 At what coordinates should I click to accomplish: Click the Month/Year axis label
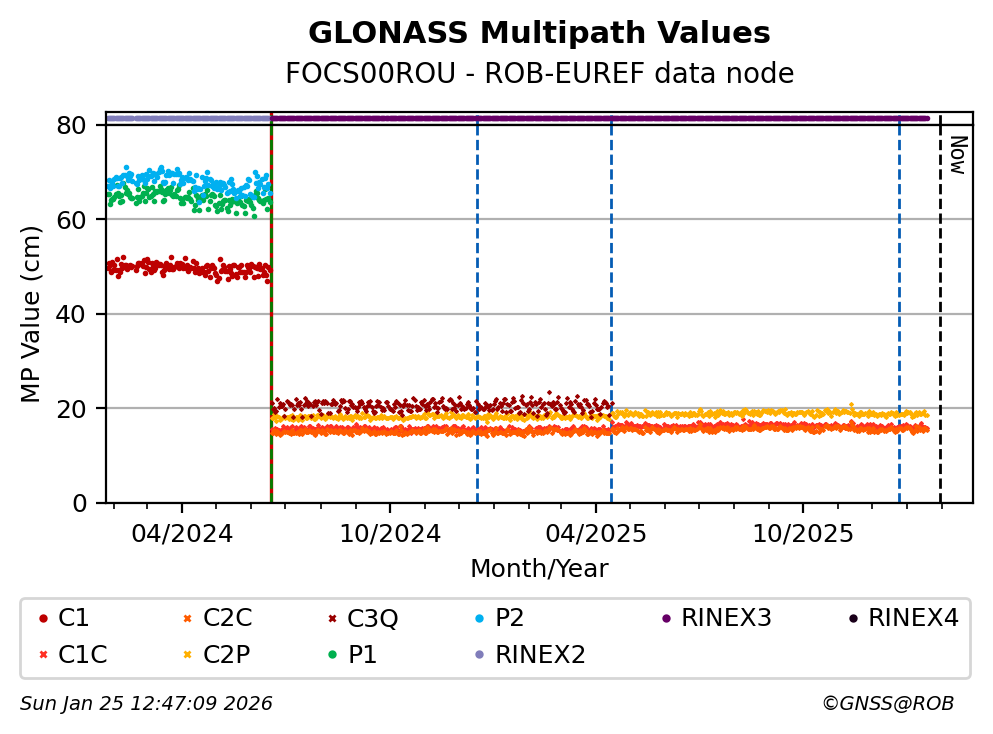pos(539,569)
